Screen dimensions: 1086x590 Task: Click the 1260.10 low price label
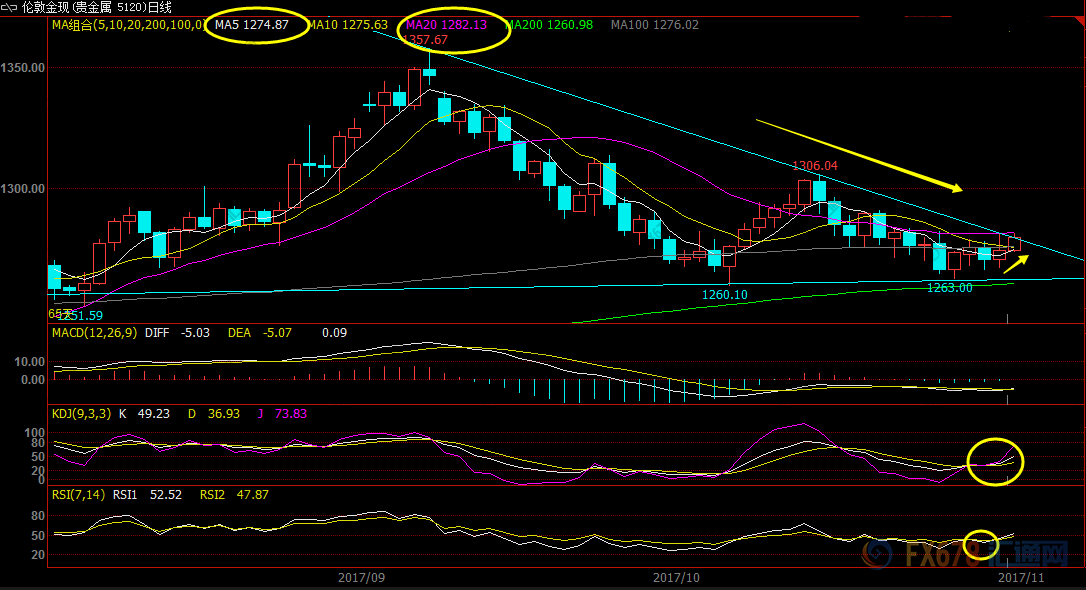(x=723, y=295)
